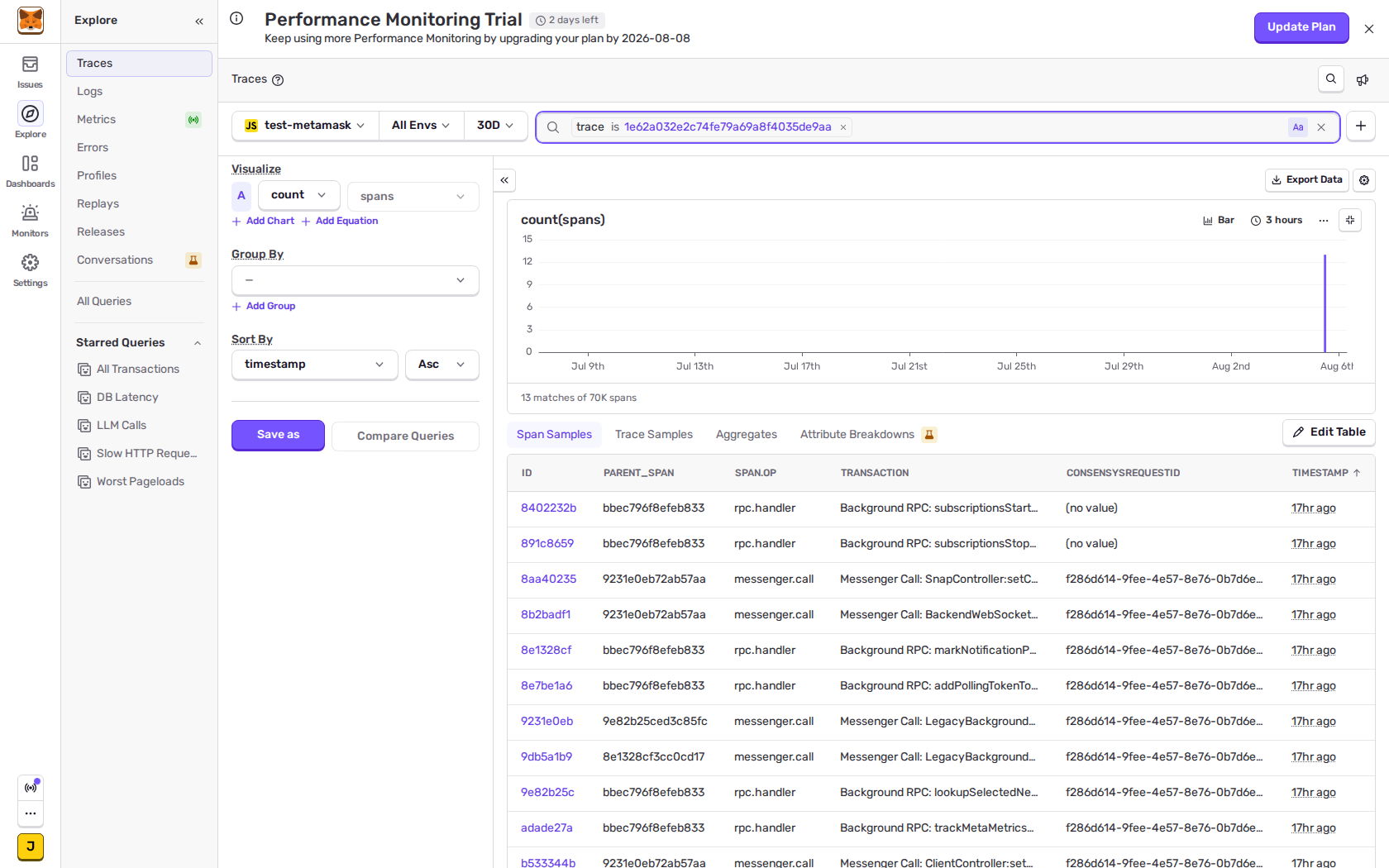Click the trial info icon

[236, 18]
